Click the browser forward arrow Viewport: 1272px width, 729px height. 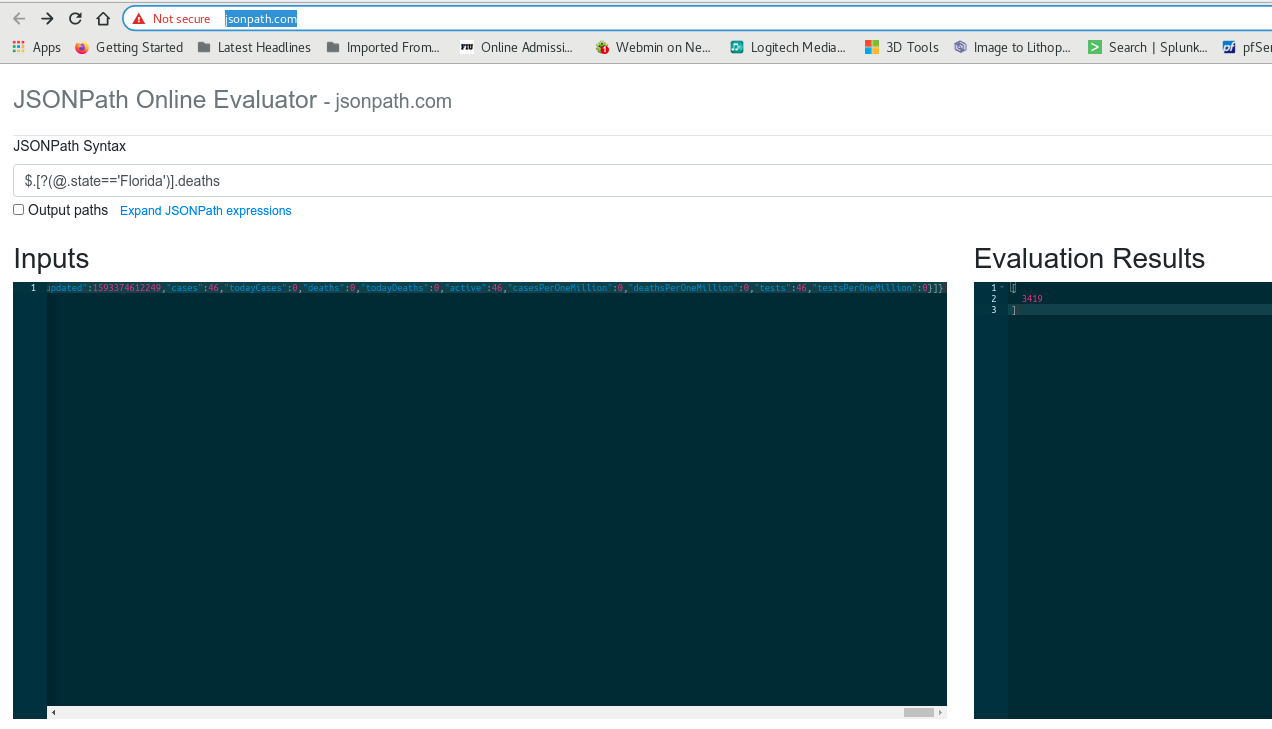(47, 19)
